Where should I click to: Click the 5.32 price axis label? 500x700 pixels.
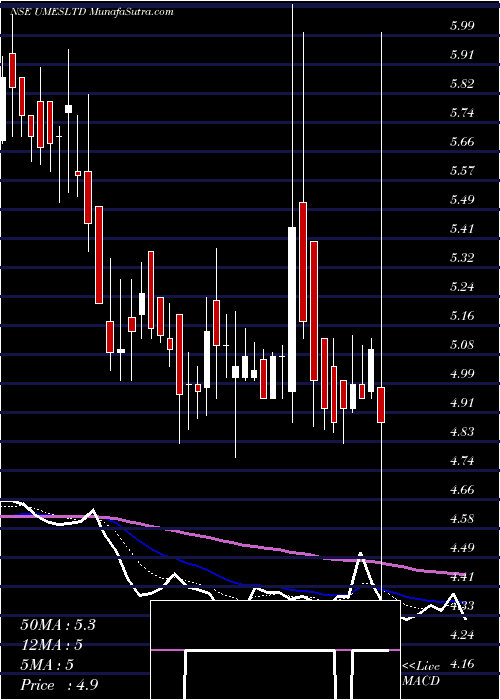(x=462, y=258)
